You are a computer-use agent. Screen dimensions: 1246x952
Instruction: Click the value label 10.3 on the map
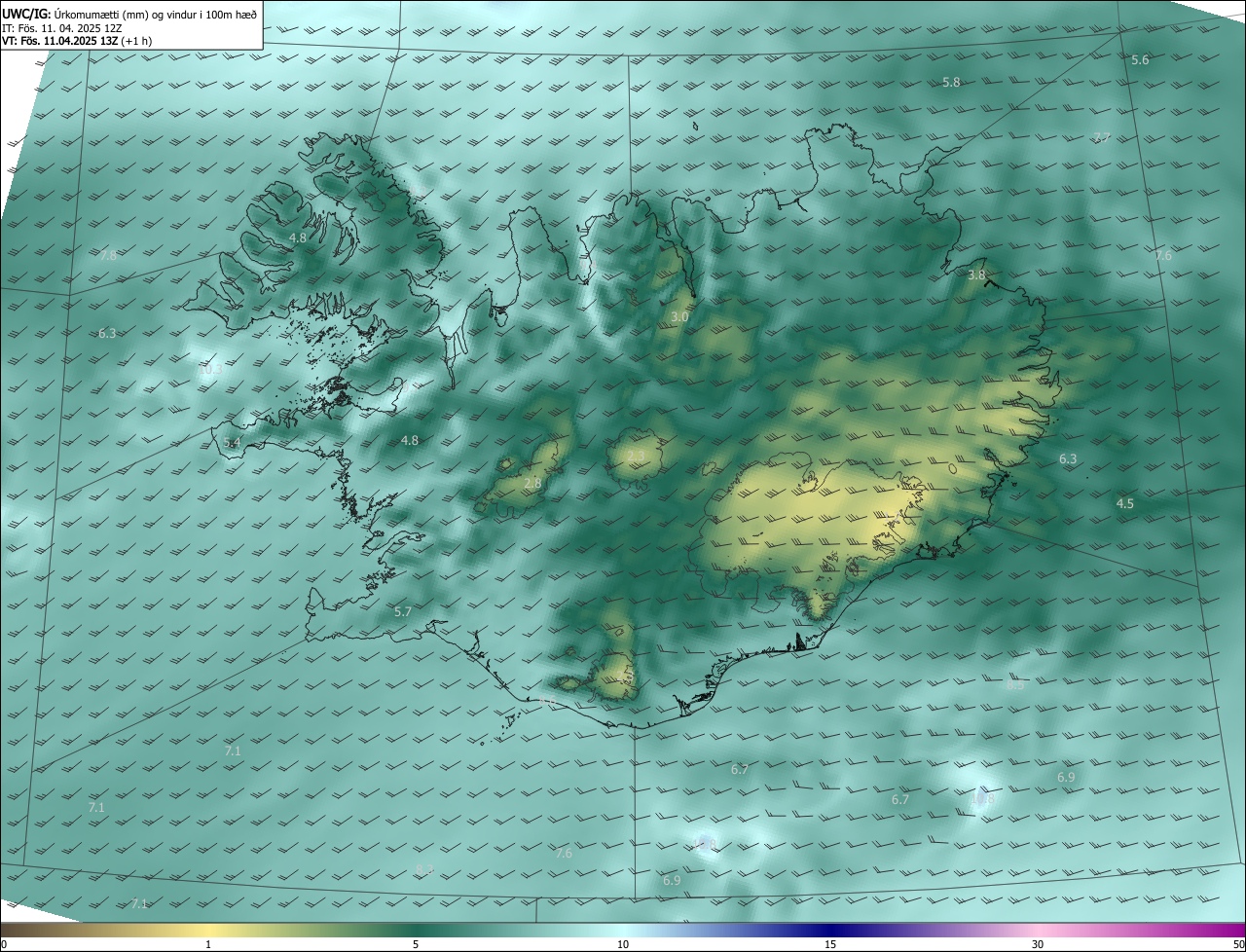209,370
